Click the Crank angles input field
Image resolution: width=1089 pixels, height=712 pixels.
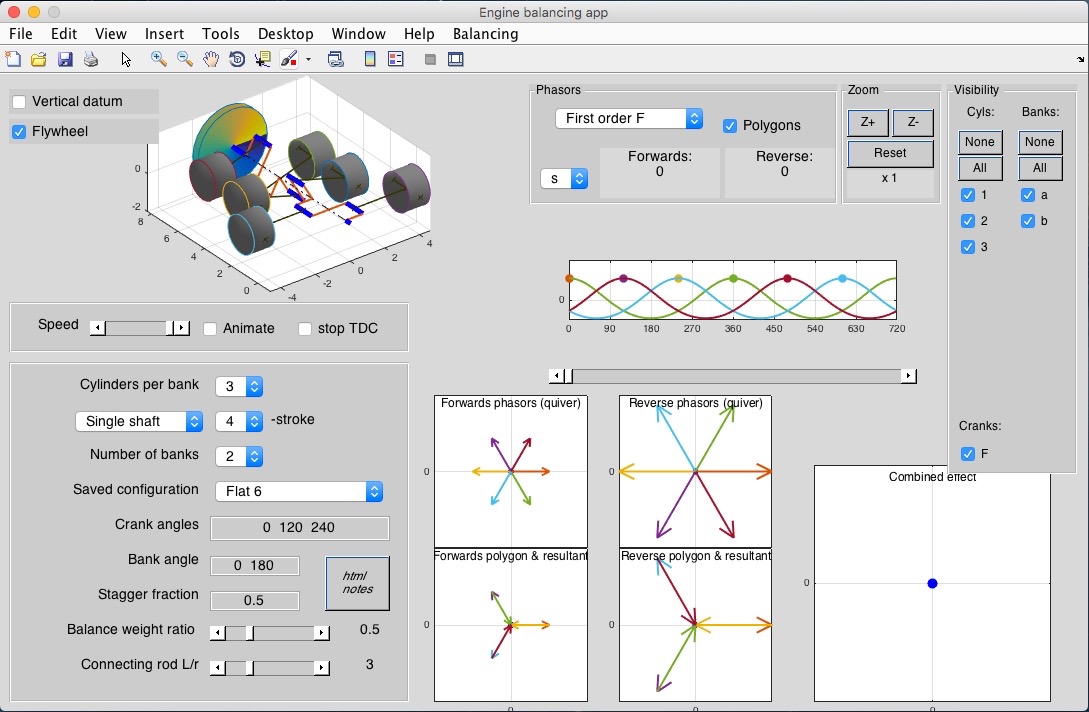299,528
